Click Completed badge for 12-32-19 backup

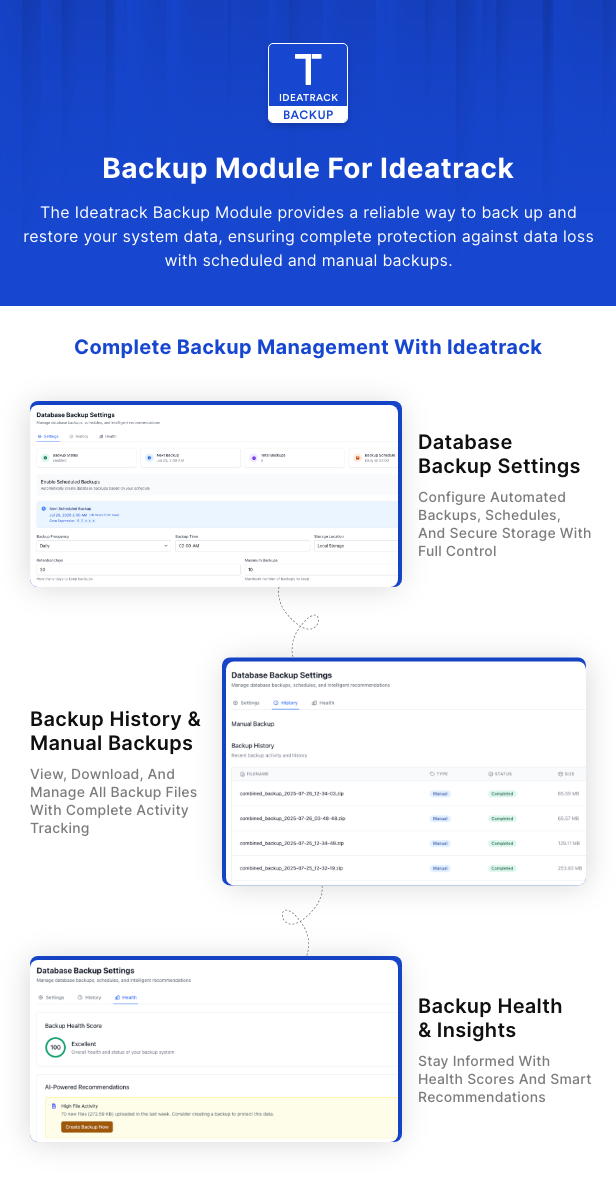pyautogui.click(x=502, y=867)
